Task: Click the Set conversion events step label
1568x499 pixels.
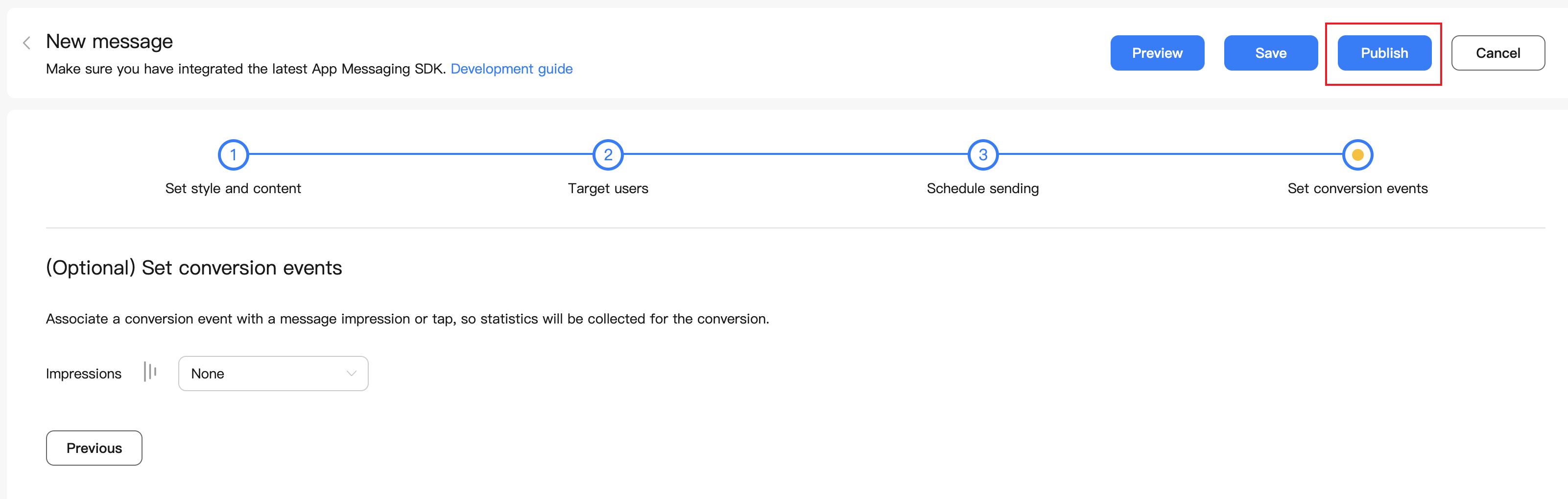Action: coord(1357,188)
